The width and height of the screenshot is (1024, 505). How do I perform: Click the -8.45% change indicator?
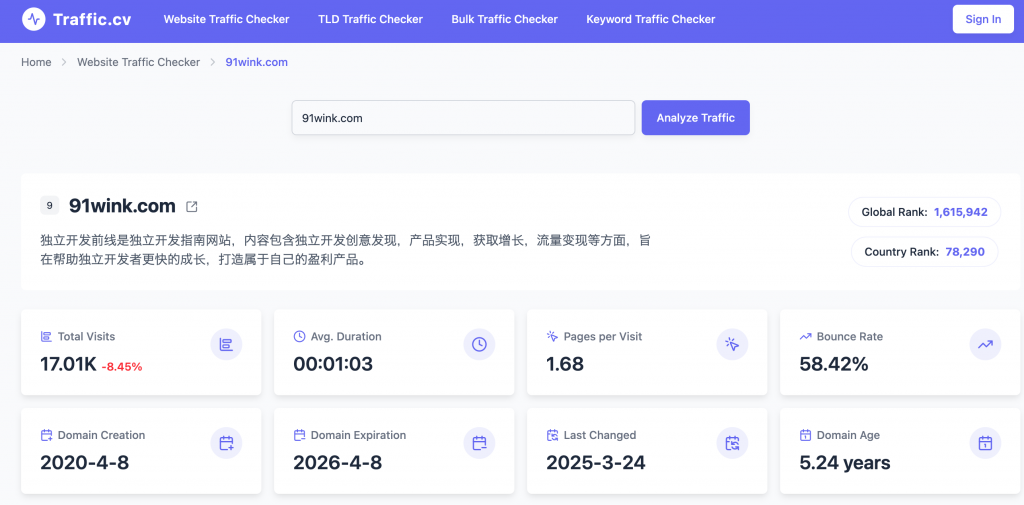coord(122,367)
